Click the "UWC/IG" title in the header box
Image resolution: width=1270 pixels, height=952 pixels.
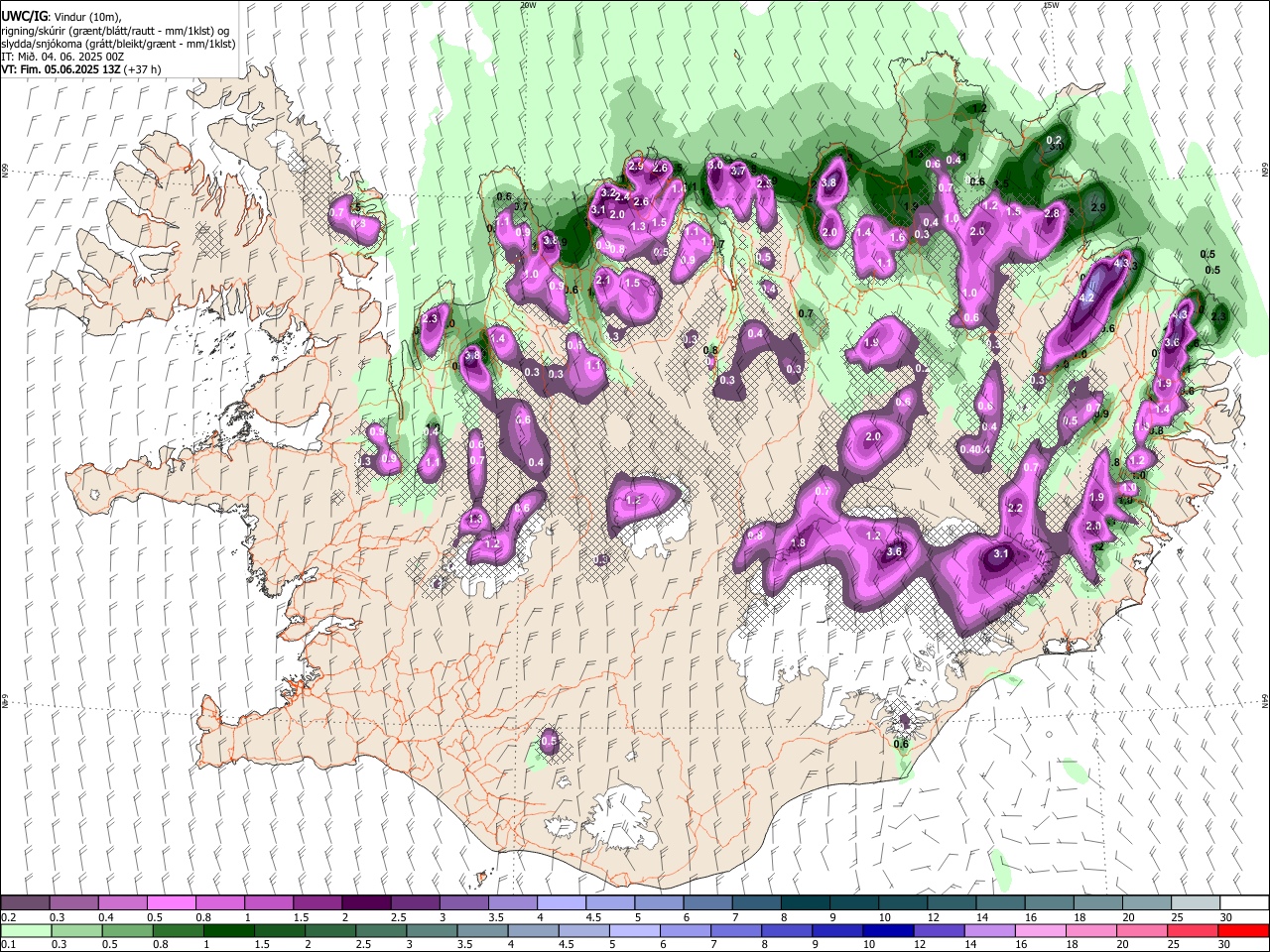(24, 17)
